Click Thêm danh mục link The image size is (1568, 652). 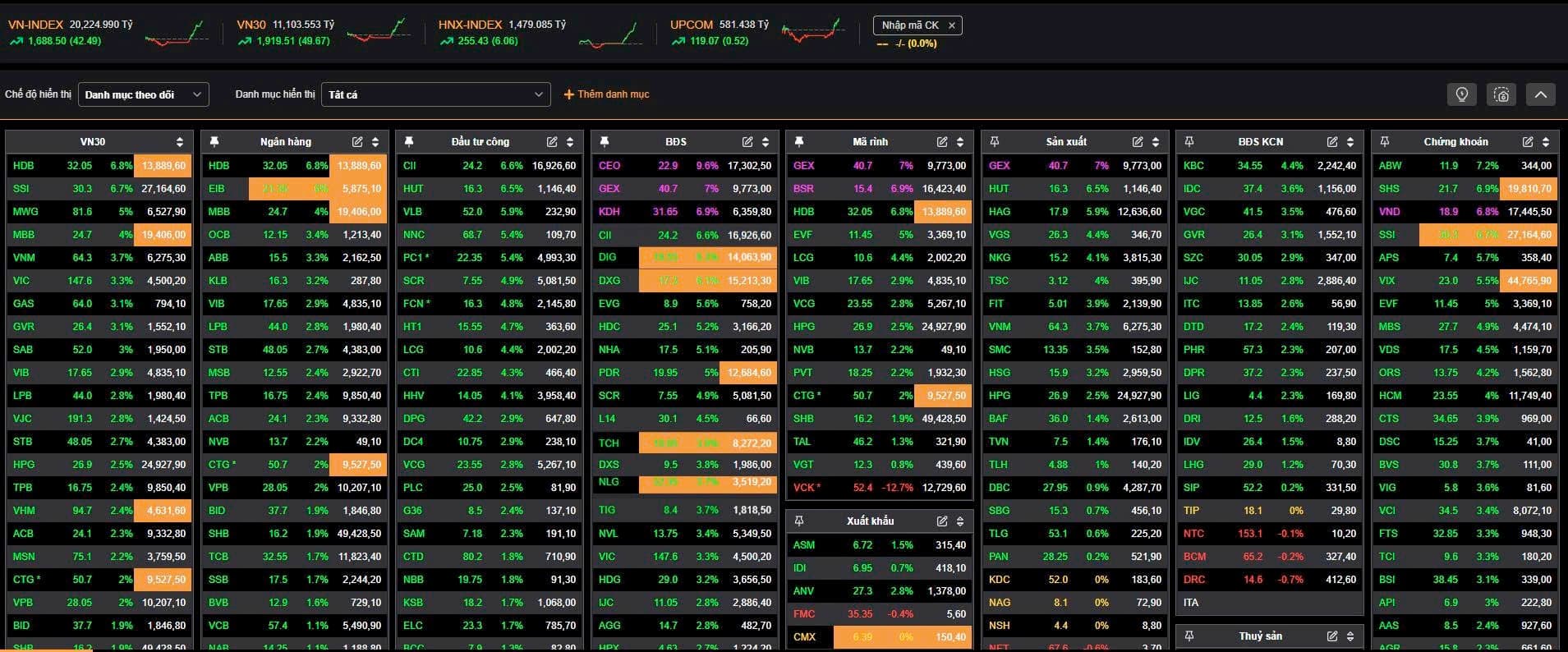(x=606, y=94)
